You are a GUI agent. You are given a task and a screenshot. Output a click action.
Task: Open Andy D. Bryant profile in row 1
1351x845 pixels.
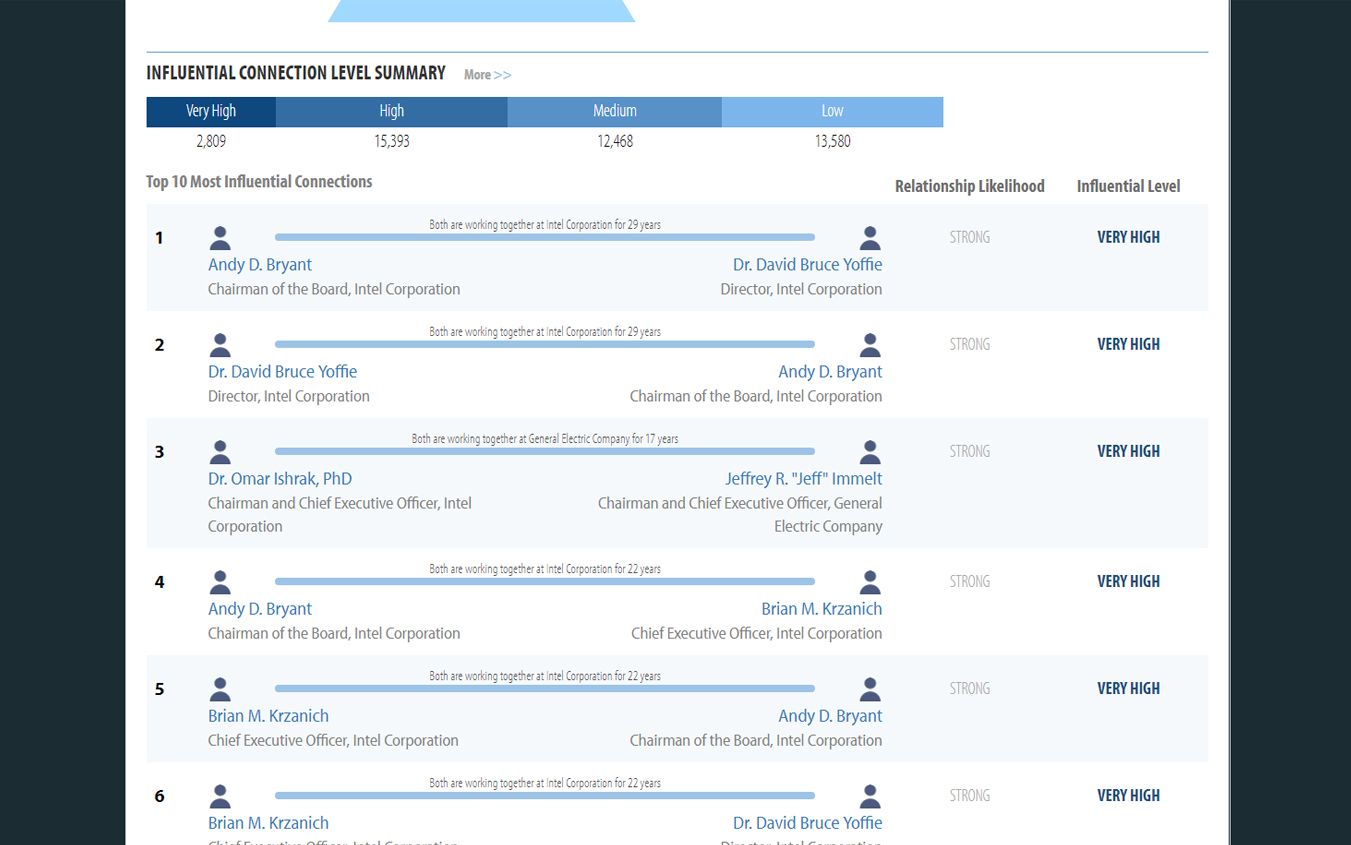(x=260, y=265)
